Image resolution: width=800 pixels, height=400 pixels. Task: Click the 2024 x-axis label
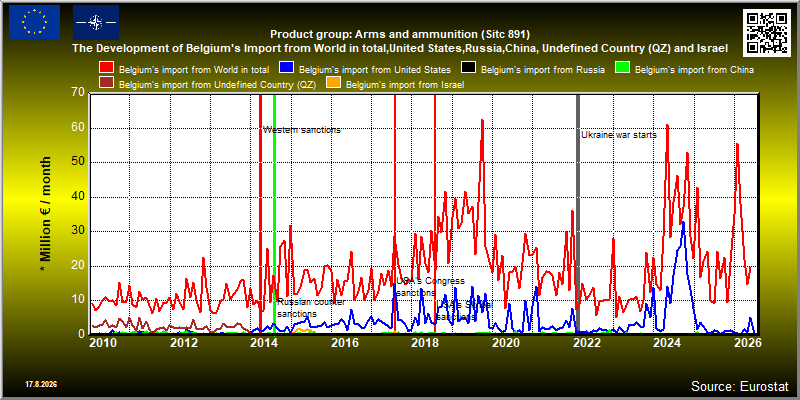(x=666, y=343)
